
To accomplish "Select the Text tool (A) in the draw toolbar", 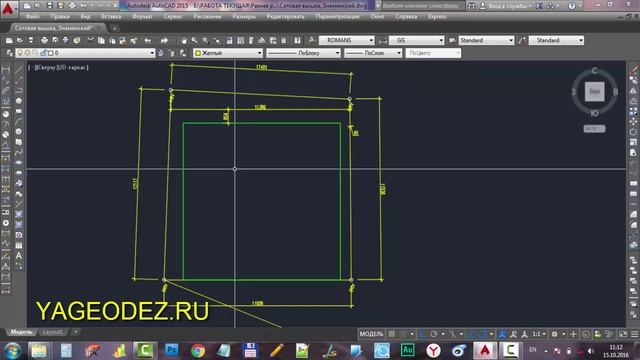I will tap(19, 256).
